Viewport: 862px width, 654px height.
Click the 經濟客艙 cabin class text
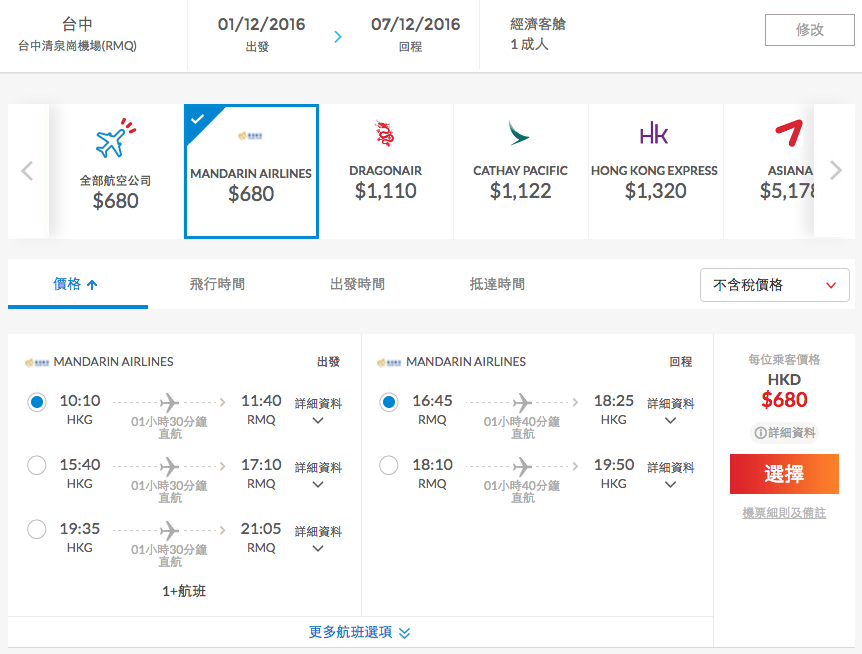538,24
